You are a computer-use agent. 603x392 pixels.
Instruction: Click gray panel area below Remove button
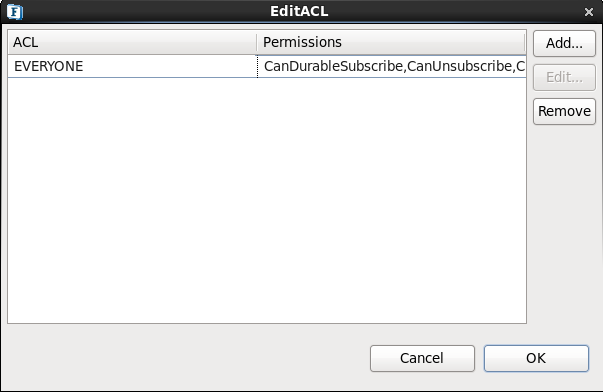pos(564,223)
